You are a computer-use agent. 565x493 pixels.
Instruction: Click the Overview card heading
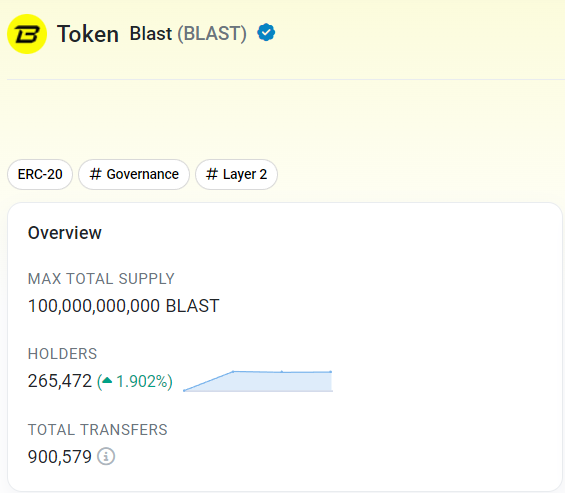coord(65,233)
